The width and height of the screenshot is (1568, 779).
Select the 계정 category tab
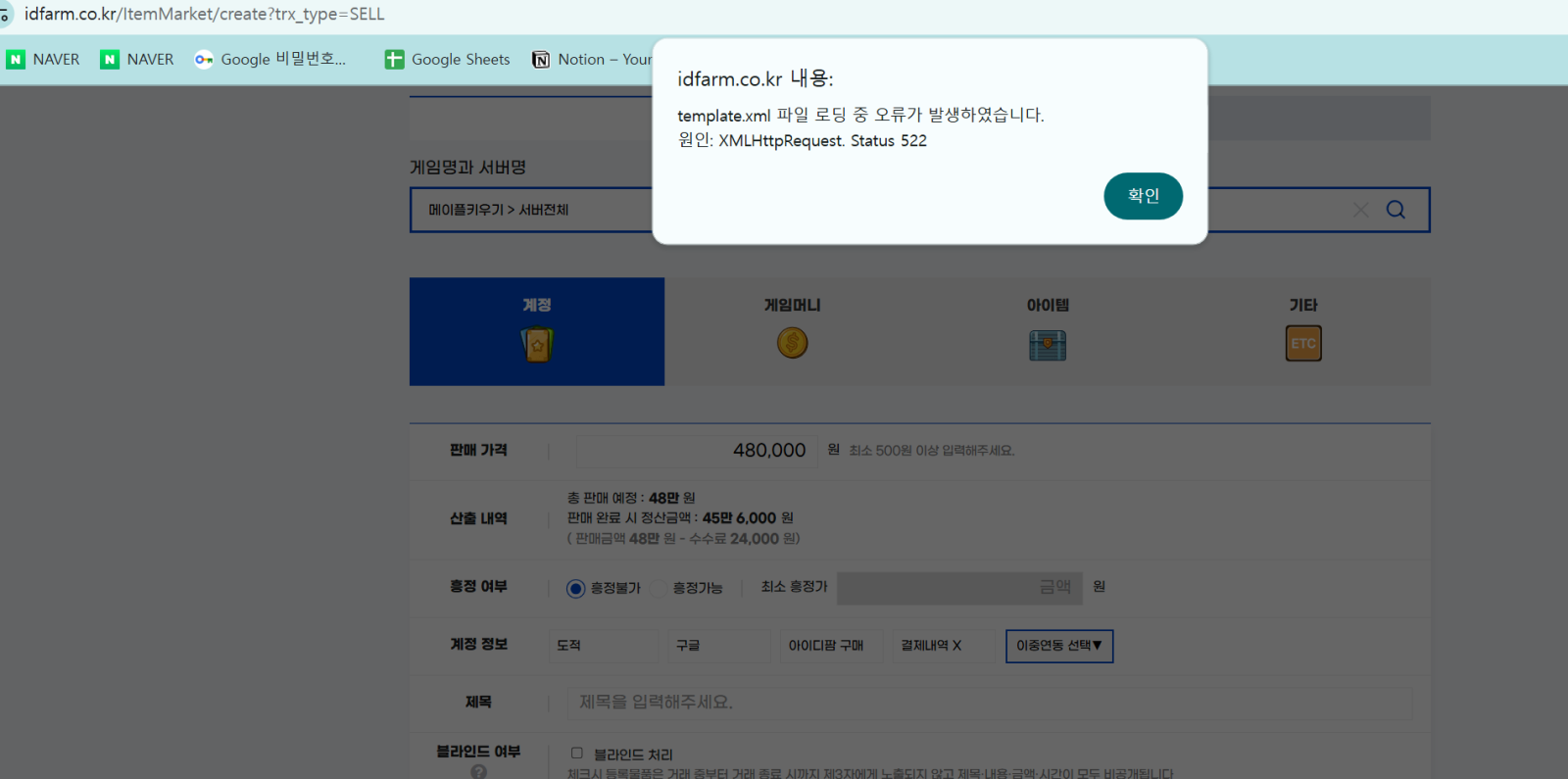point(536,331)
